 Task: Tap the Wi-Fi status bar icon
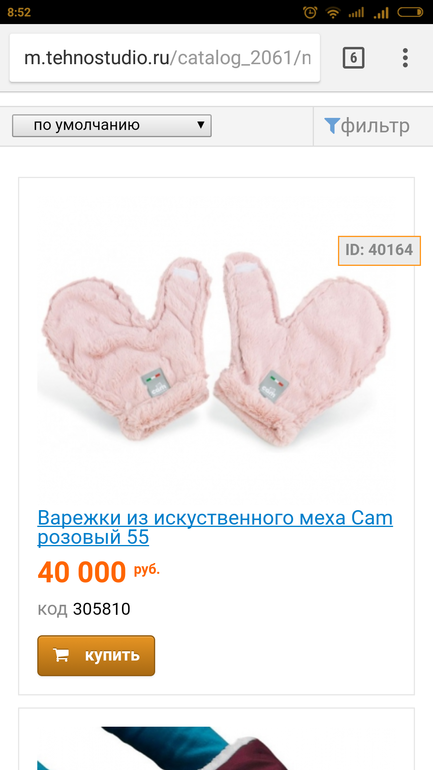333,12
